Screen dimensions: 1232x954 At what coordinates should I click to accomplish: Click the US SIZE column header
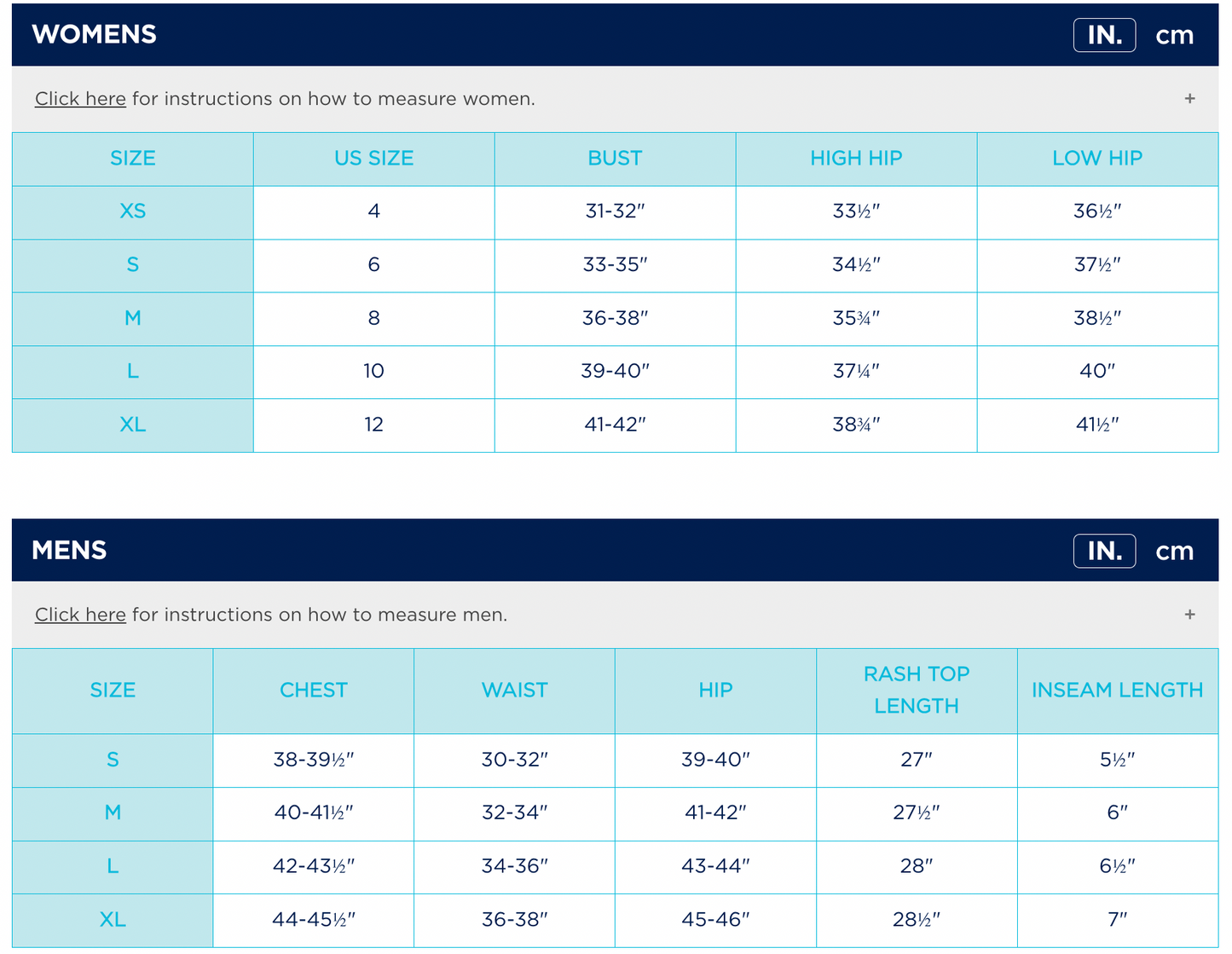click(x=373, y=159)
